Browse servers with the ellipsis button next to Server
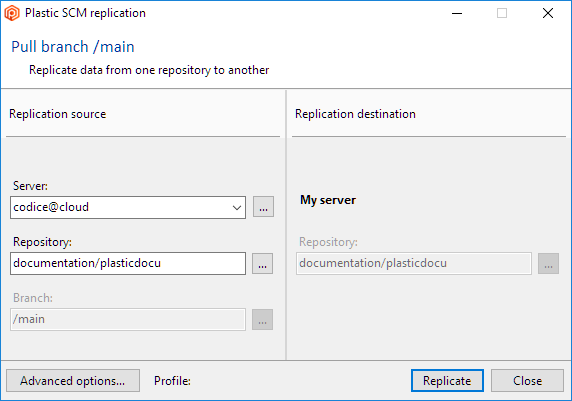 point(263,207)
